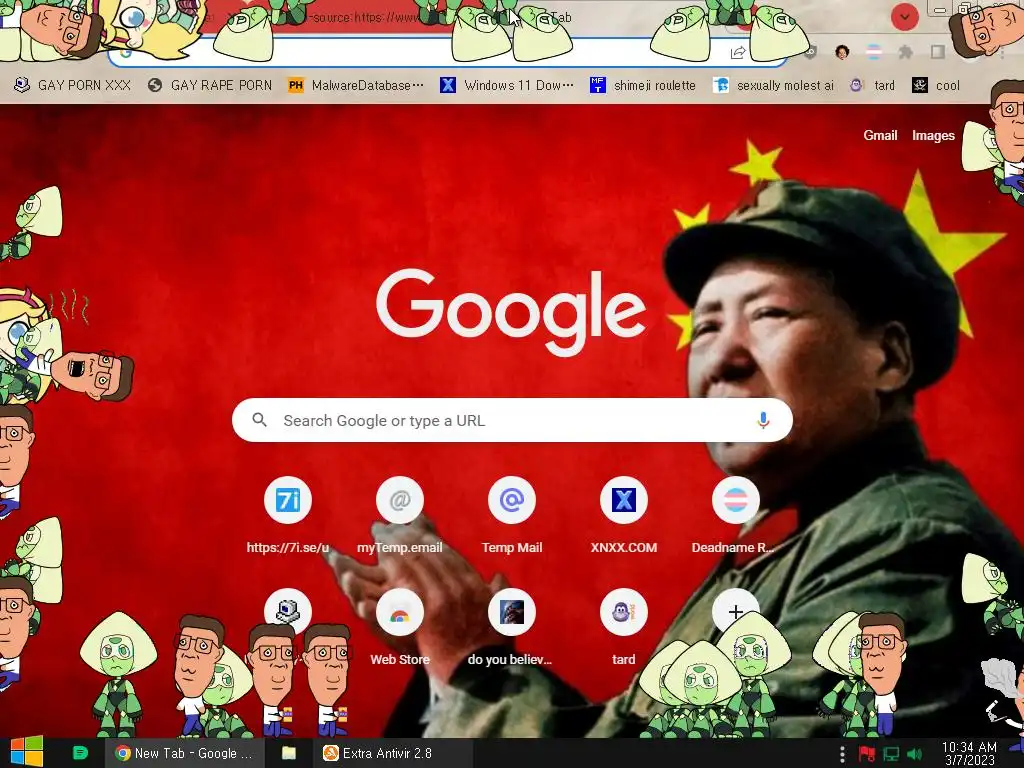Open the myTemp.email shortcut tile
1024x768 pixels.
pos(400,516)
